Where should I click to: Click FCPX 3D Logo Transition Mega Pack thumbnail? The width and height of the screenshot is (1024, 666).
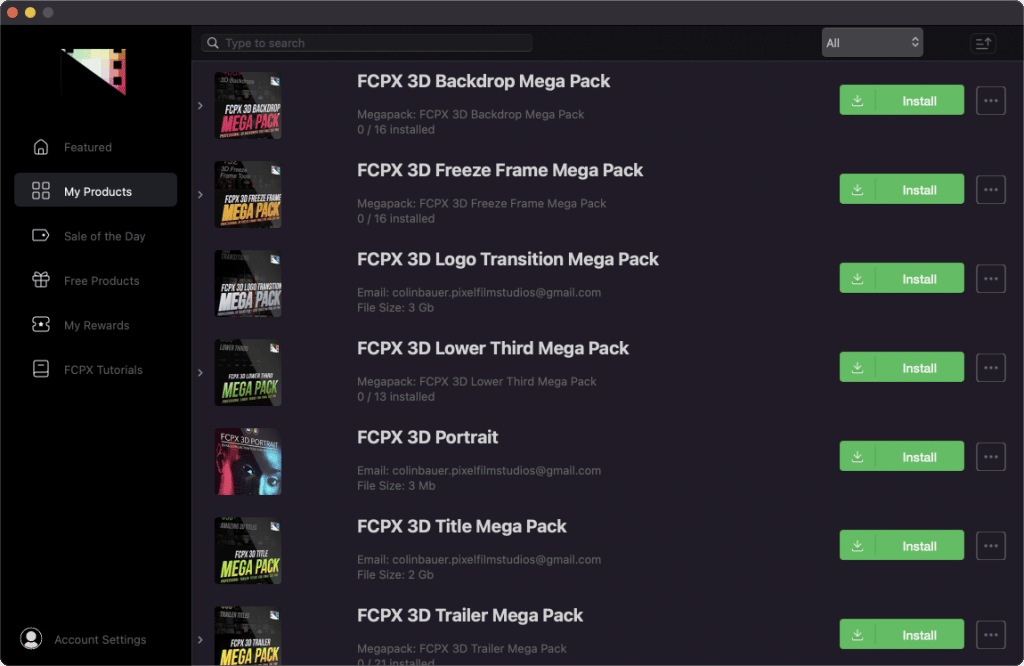pyautogui.click(x=248, y=283)
